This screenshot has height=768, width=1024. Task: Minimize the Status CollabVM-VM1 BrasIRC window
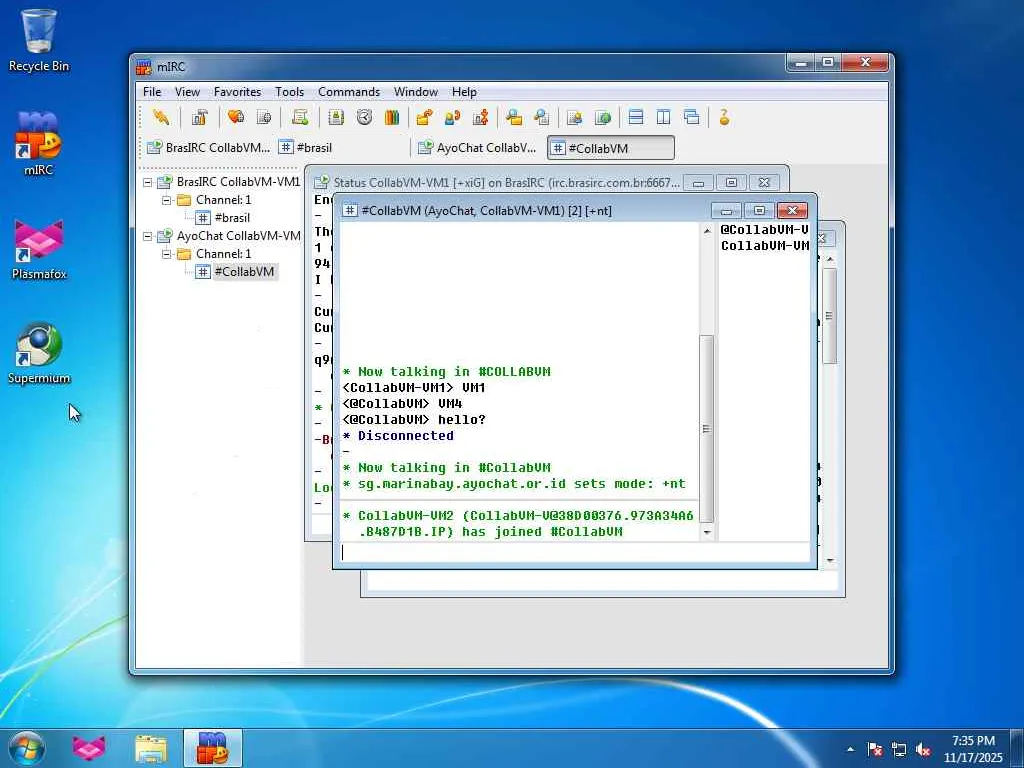[x=699, y=183]
